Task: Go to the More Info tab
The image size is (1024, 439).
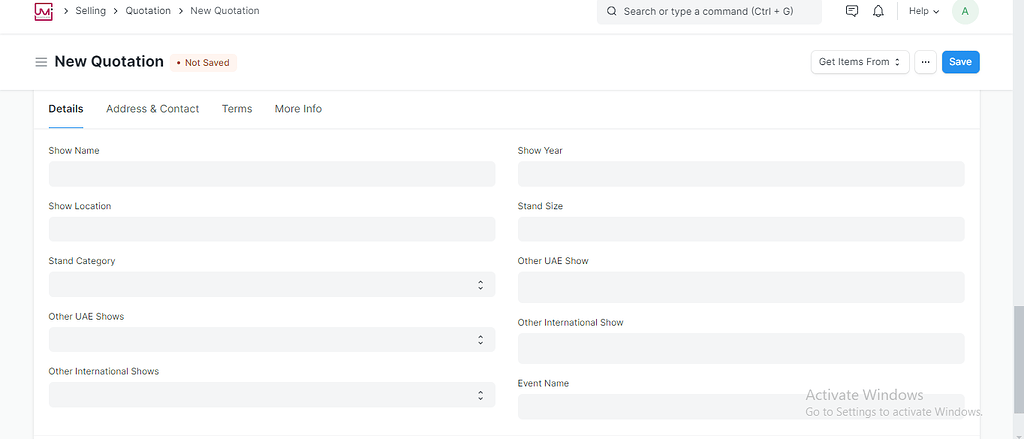Action: tap(298, 109)
